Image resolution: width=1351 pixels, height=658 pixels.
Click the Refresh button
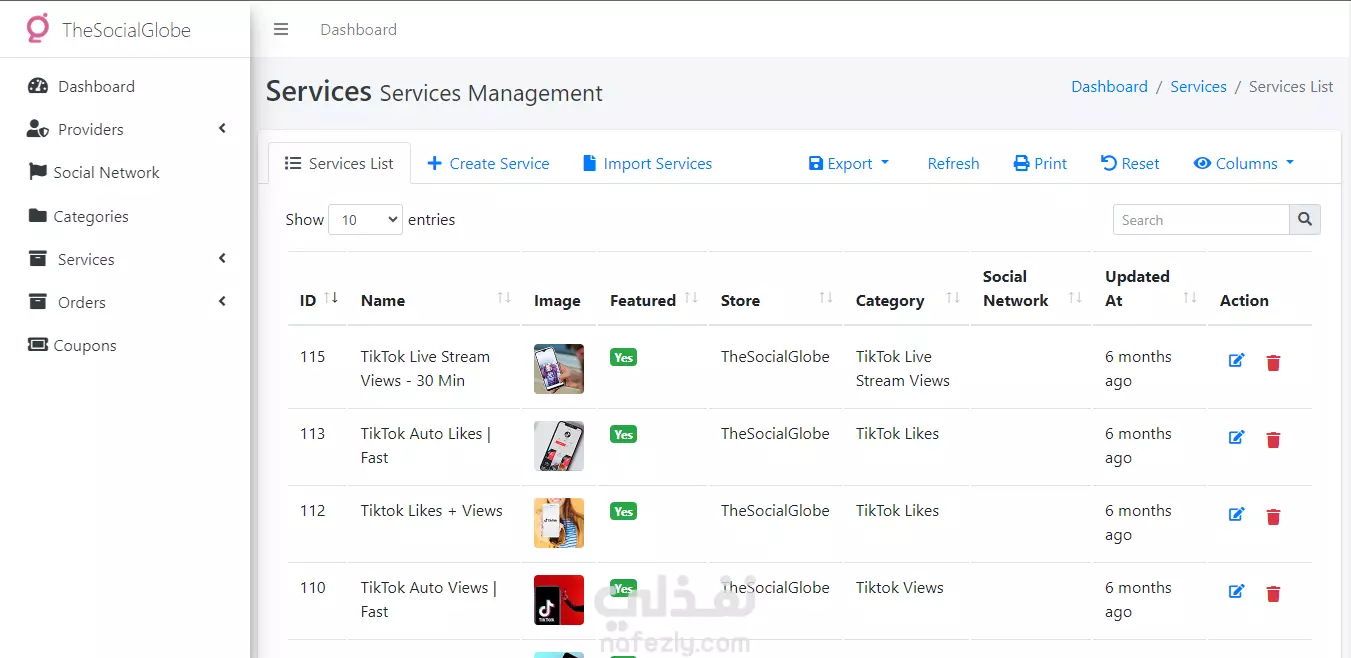click(953, 163)
